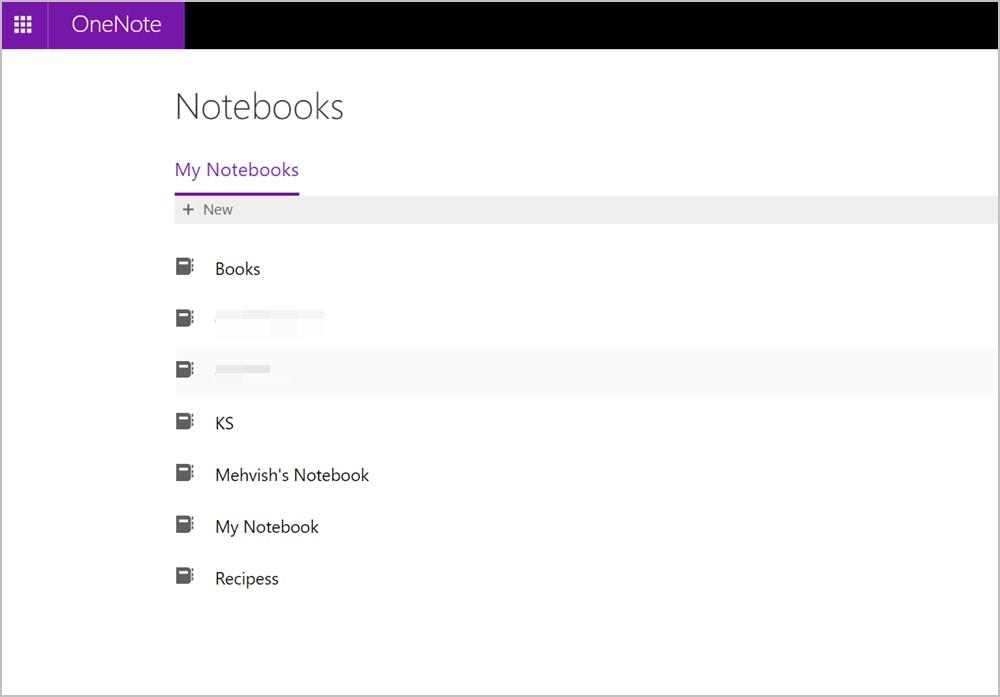Image resolution: width=1000 pixels, height=697 pixels.
Task: Open the Recipess notebook
Action: [247, 579]
